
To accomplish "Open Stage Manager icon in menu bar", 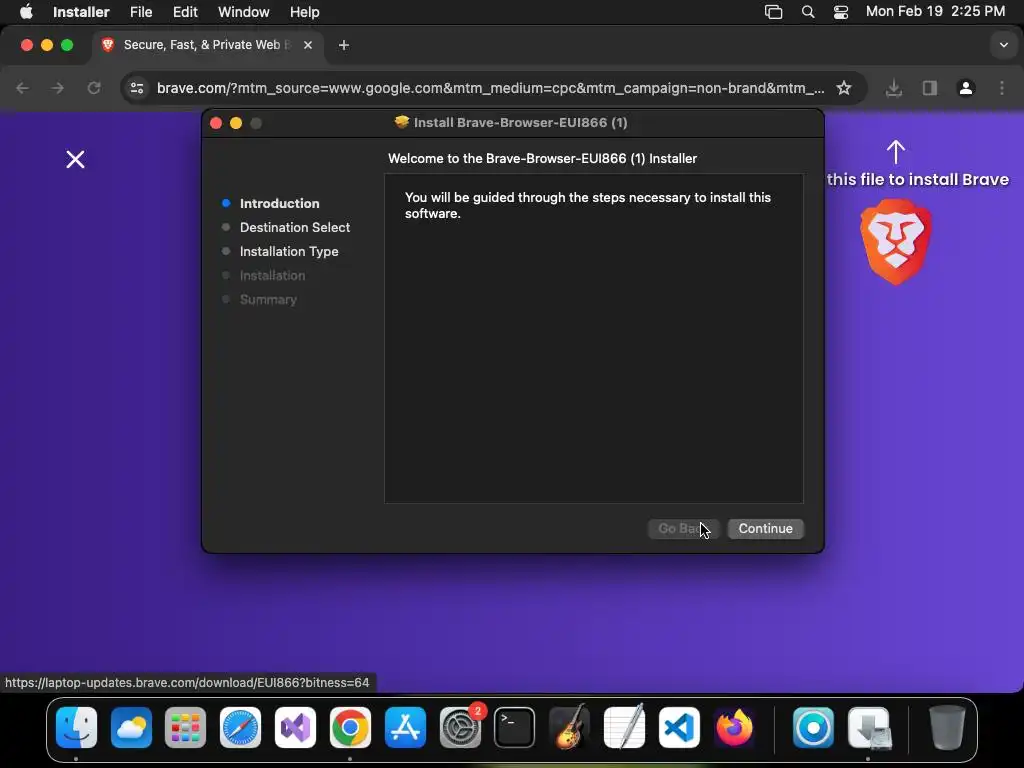I will 773,12.
